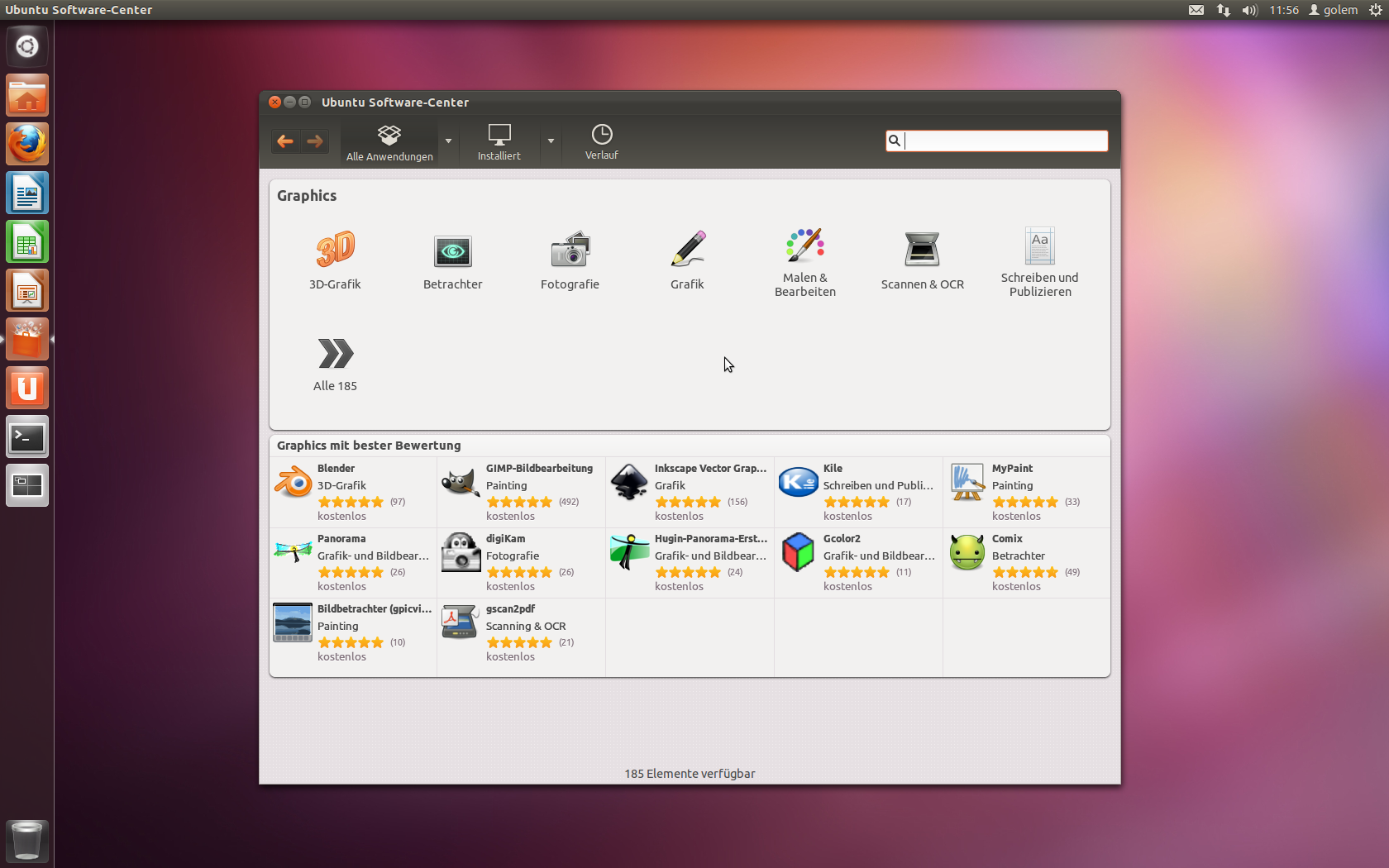Launch Firefox from the launcher
Viewport: 1389px width, 868px height.
click(x=26, y=143)
